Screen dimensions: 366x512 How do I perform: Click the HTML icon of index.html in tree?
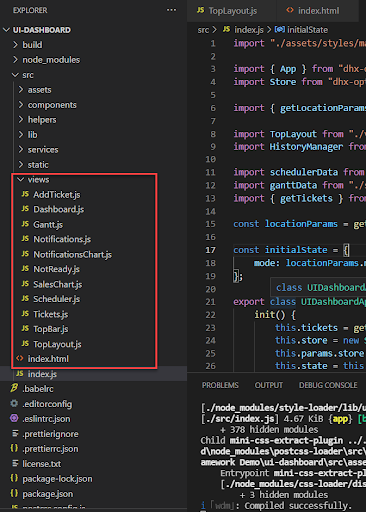coord(20,358)
